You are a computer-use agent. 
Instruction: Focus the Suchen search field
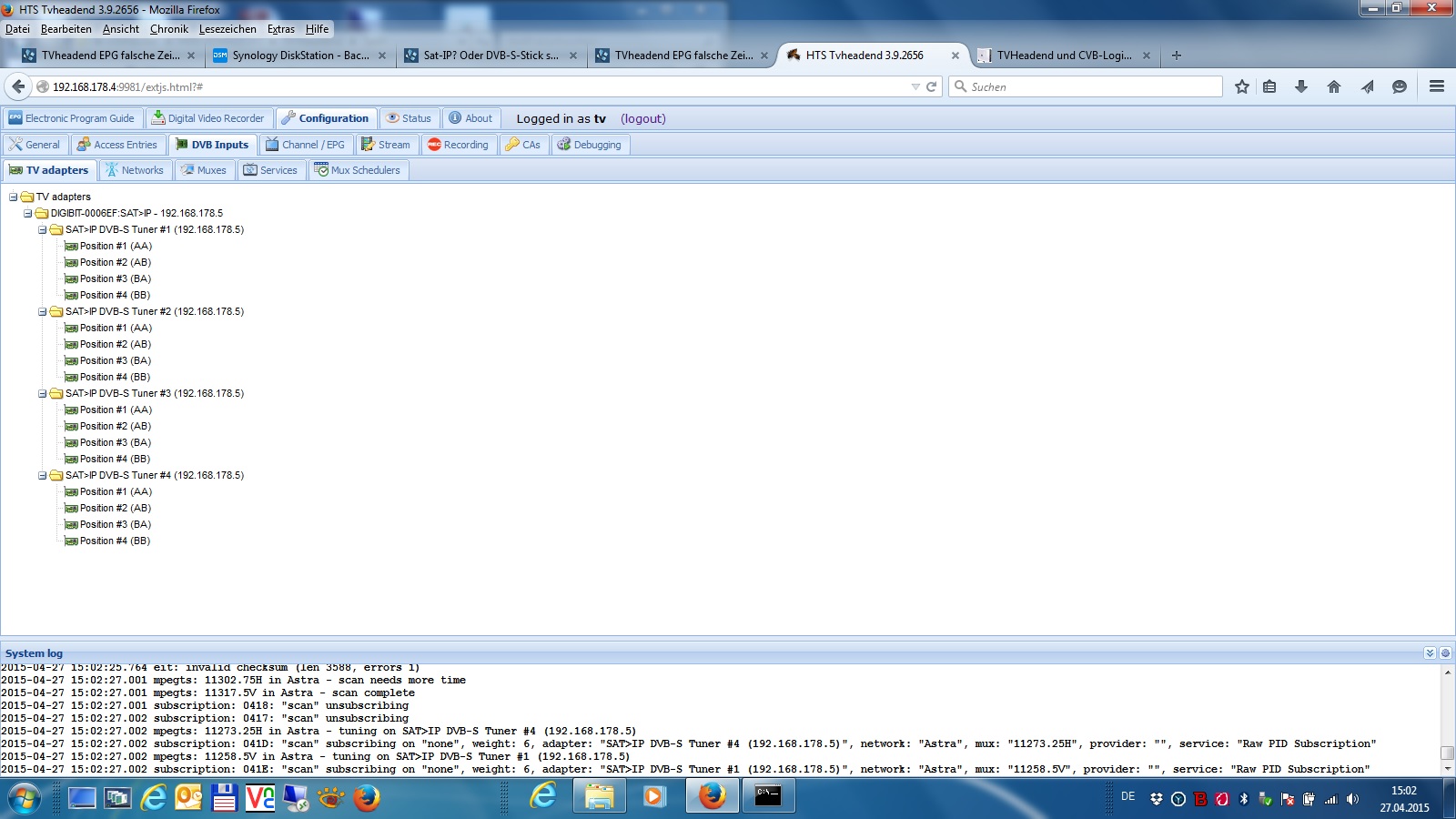(1086, 86)
